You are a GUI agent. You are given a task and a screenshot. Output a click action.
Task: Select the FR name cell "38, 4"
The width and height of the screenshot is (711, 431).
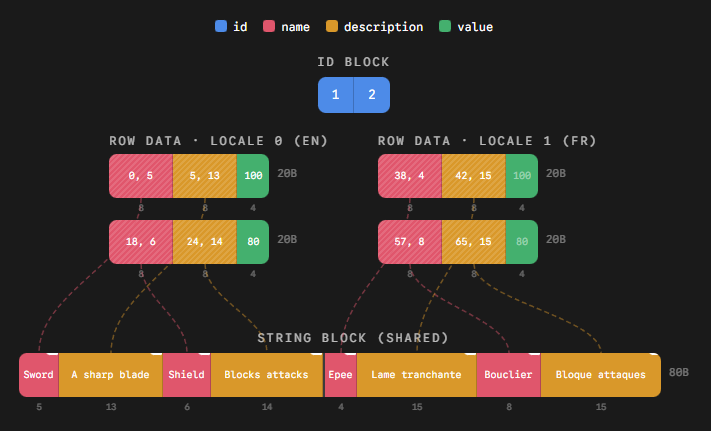click(410, 176)
